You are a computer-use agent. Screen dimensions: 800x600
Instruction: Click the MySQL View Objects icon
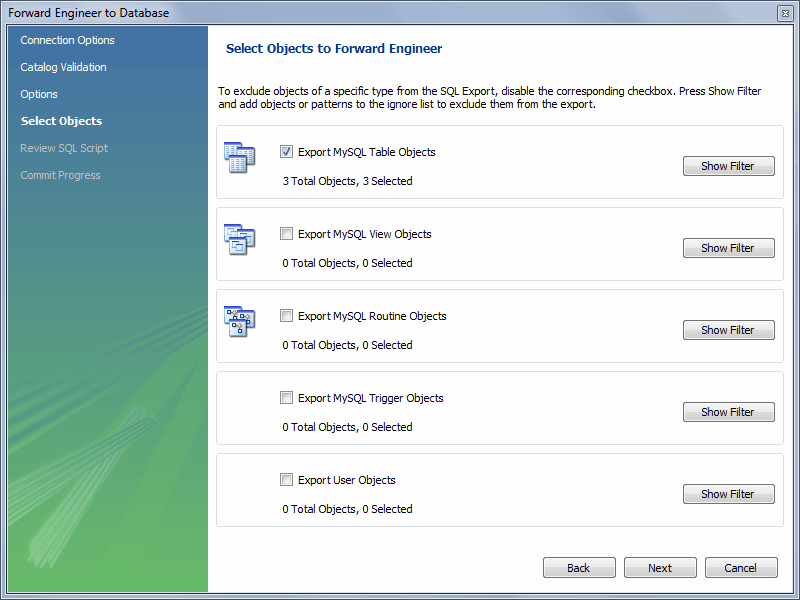[x=240, y=240]
